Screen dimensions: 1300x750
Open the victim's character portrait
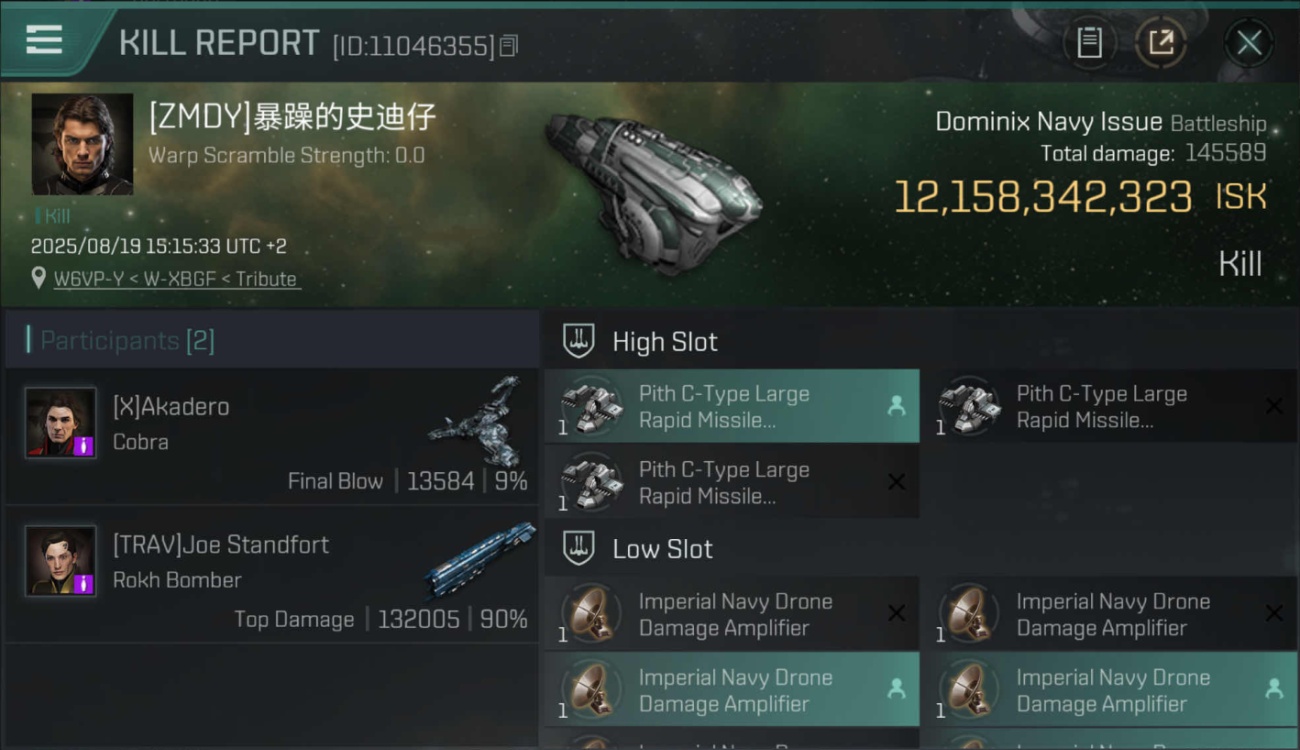(x=82, y=144)
